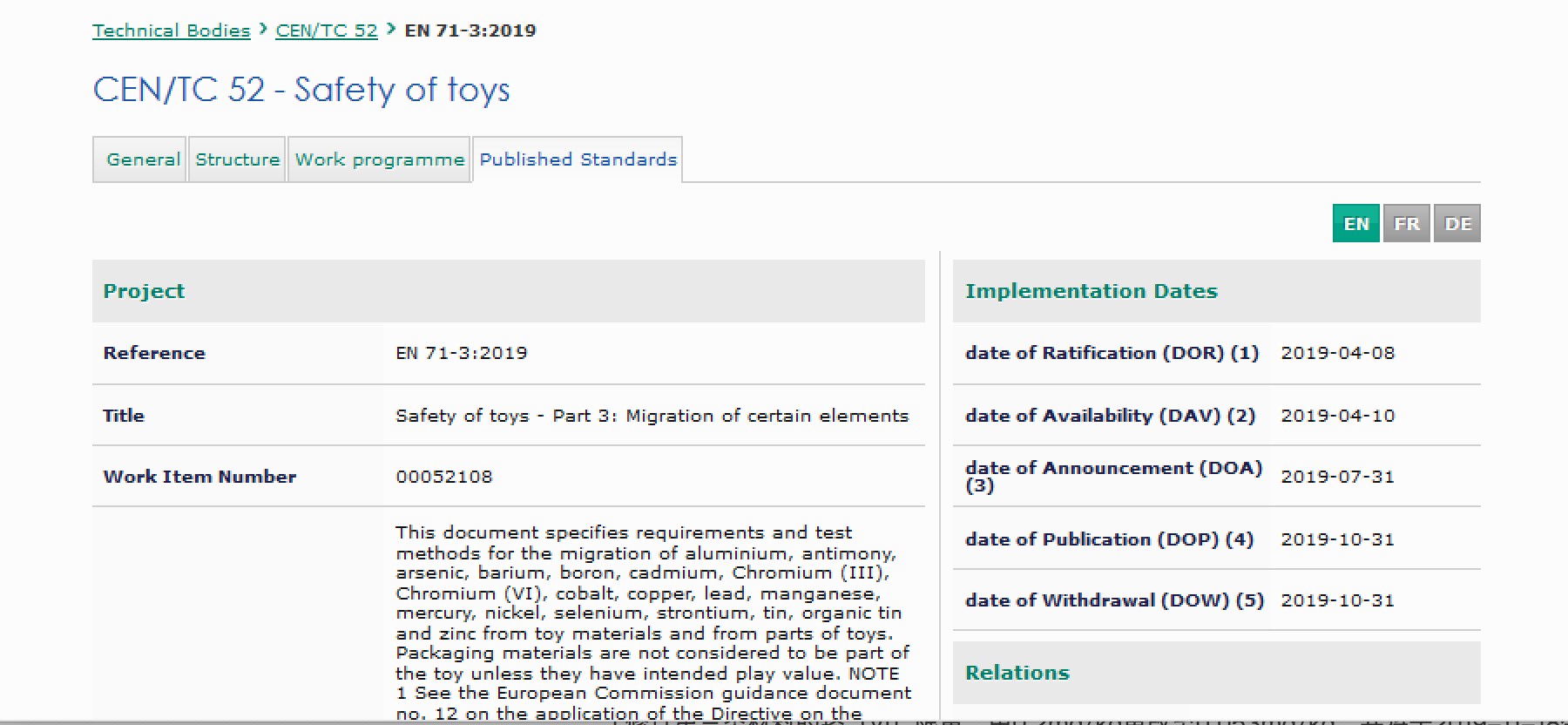Open the Structure tab
Screen dimensions: 1568x725
237,159
